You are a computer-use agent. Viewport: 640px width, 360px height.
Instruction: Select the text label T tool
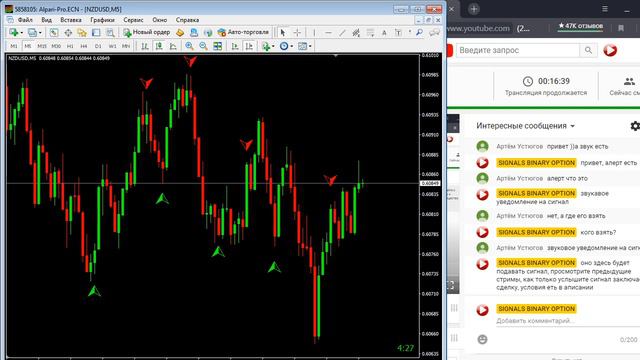click(398, 33)
